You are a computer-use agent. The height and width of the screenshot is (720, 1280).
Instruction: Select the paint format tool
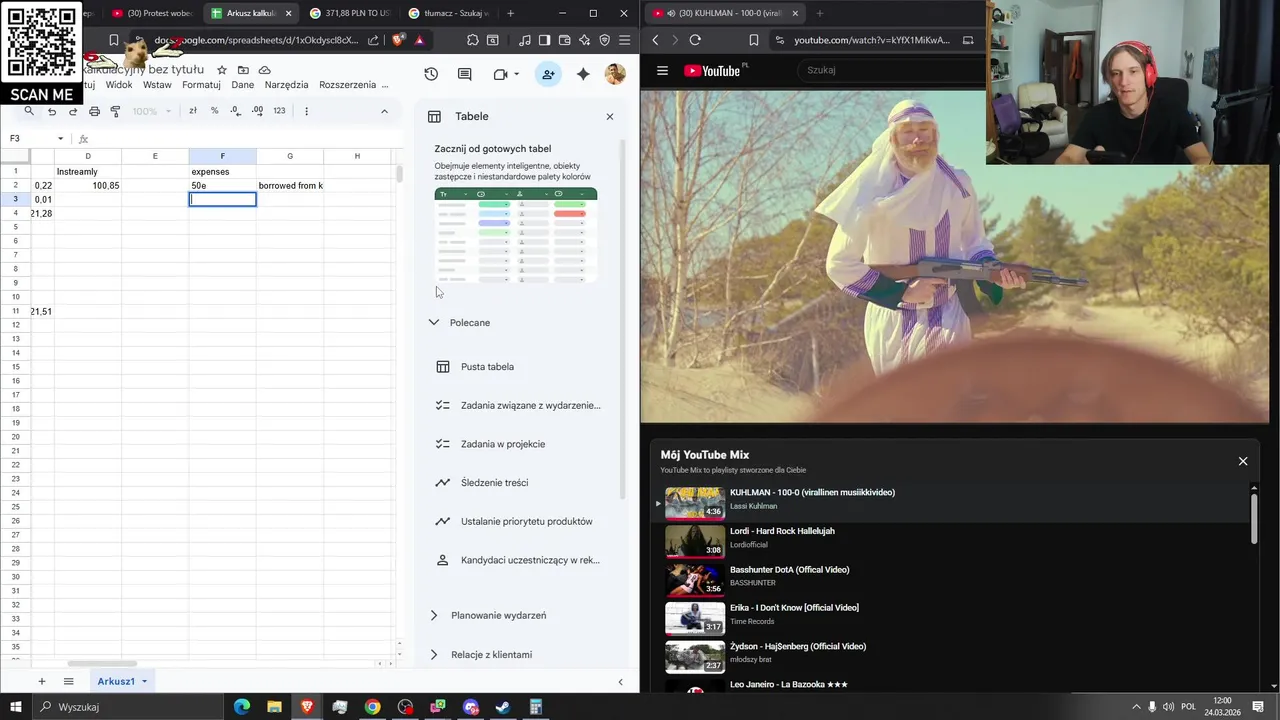tap(115, 111)
